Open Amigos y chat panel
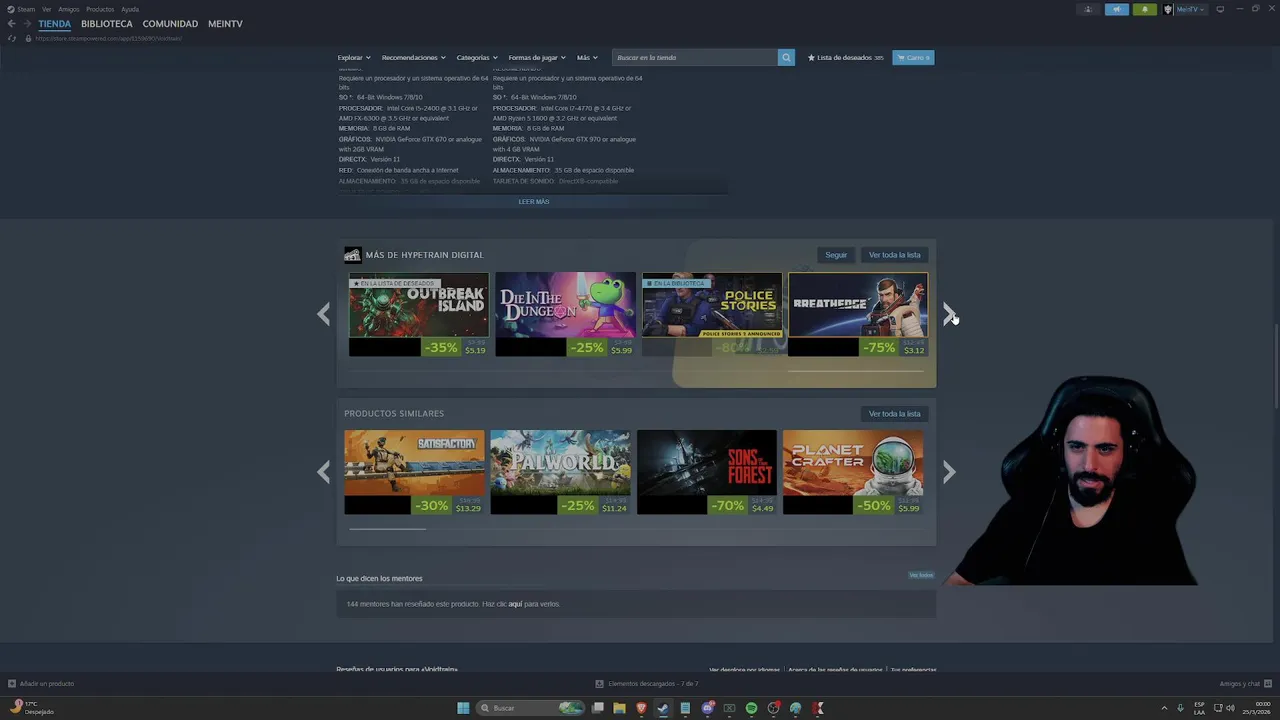 click(1244, 684)
